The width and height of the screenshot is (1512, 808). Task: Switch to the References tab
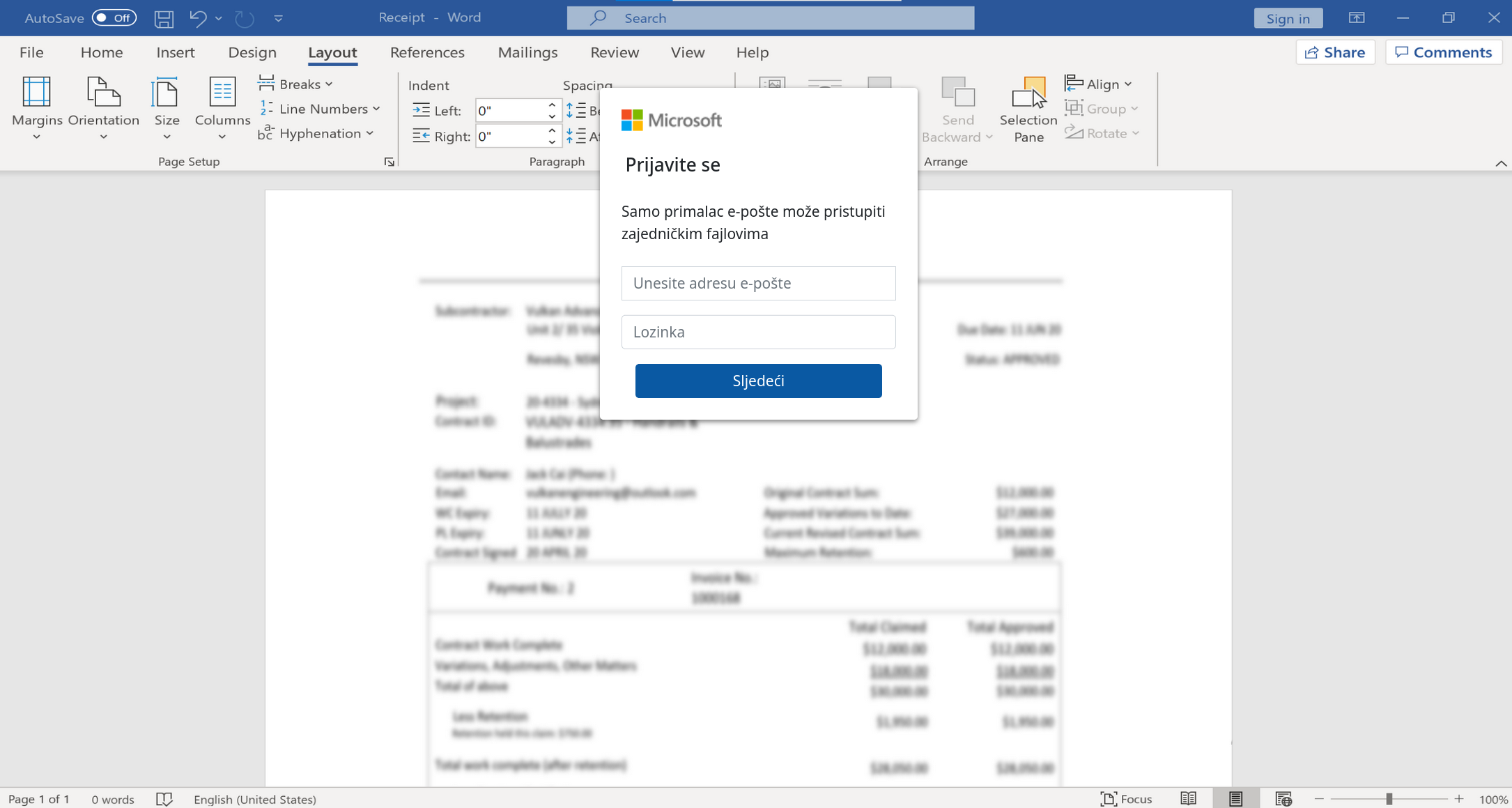pos(427,52)
